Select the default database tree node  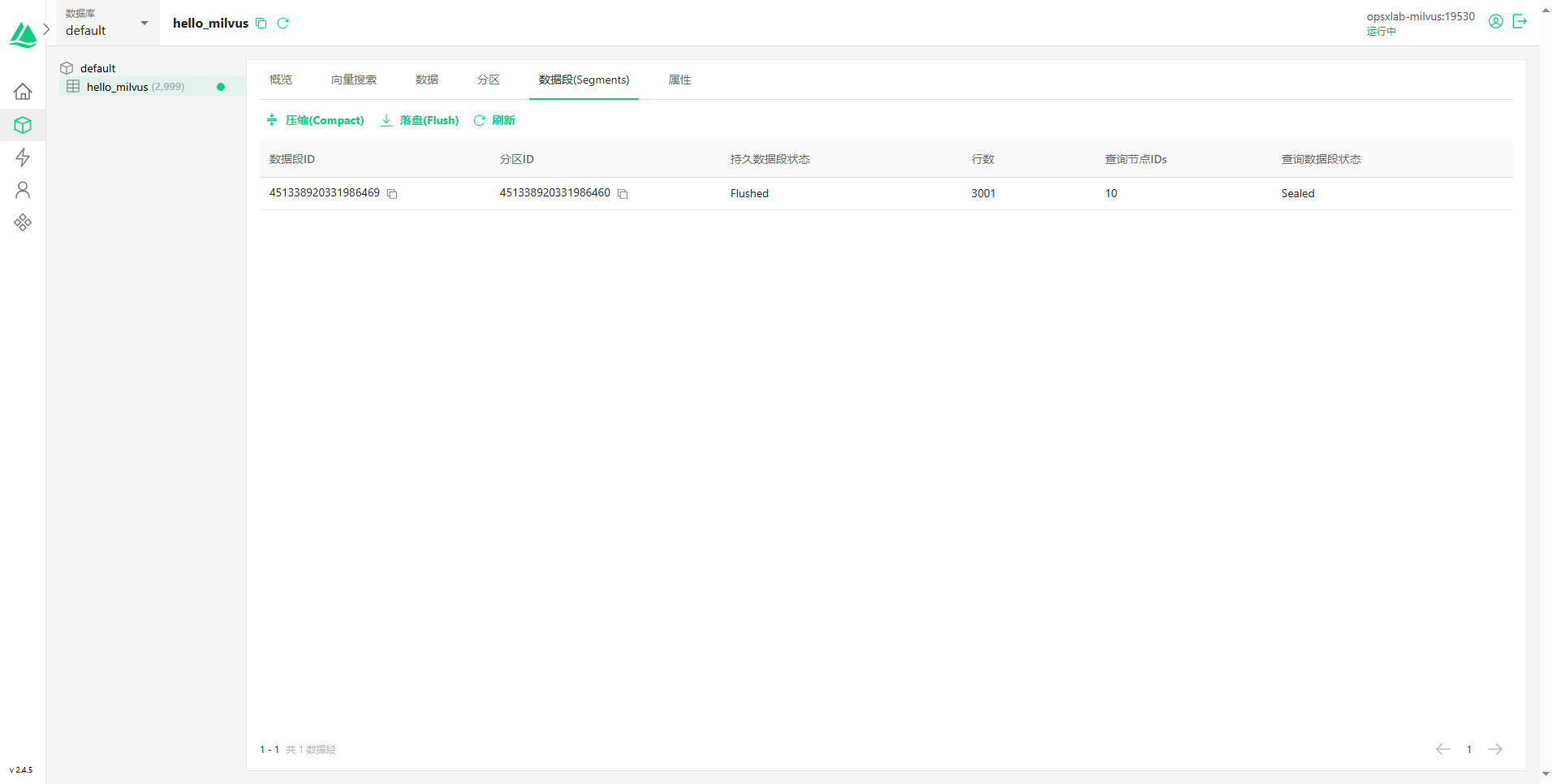97,68
